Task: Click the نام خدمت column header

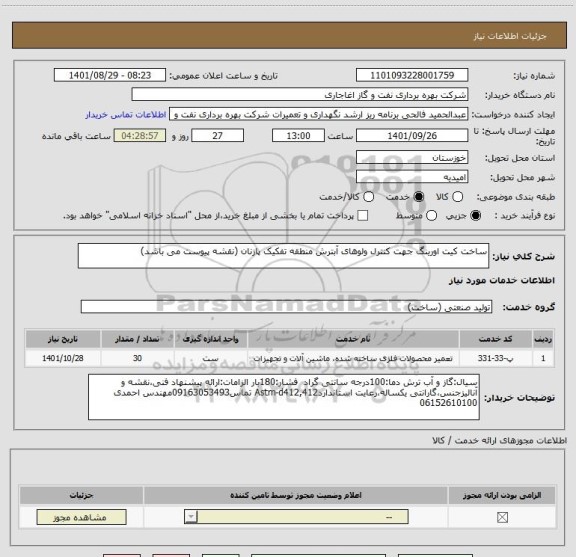Action: 353,339
